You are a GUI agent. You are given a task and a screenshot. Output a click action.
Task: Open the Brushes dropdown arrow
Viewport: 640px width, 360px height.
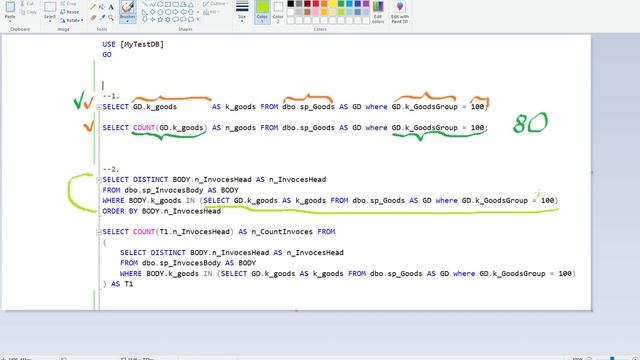click(127, 21)
